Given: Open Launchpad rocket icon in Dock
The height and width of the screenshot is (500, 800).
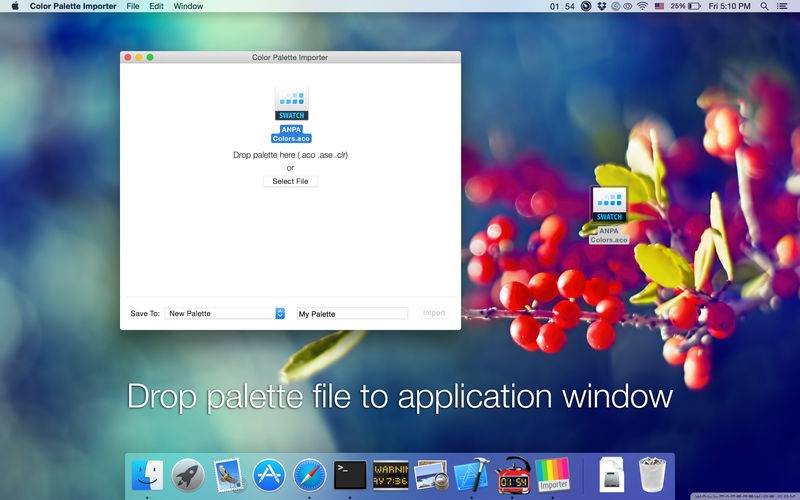Looking at the screenshot, I should click(x=188, y=475).
